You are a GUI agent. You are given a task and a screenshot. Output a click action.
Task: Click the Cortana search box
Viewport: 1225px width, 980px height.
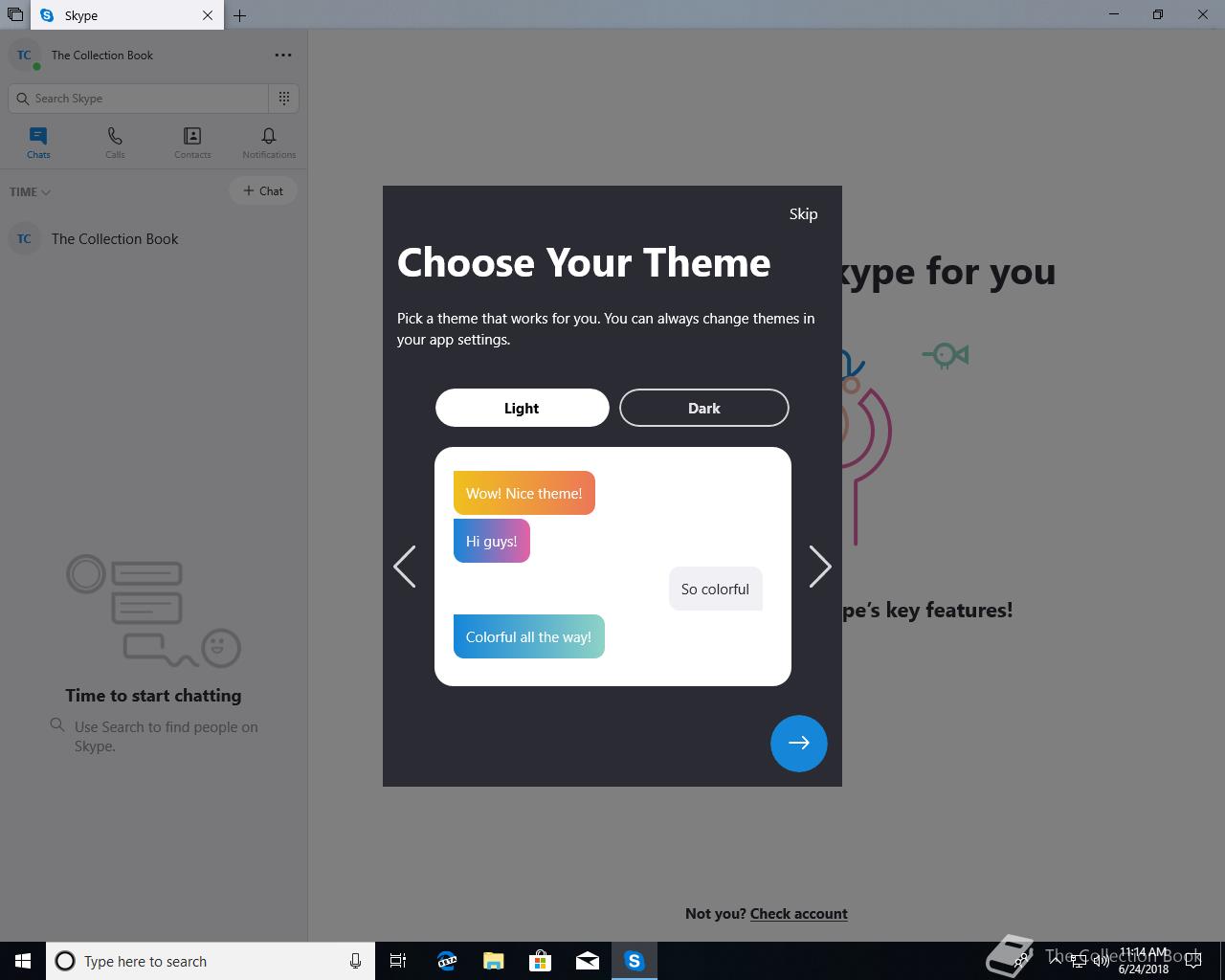click(x=211, y=961)
